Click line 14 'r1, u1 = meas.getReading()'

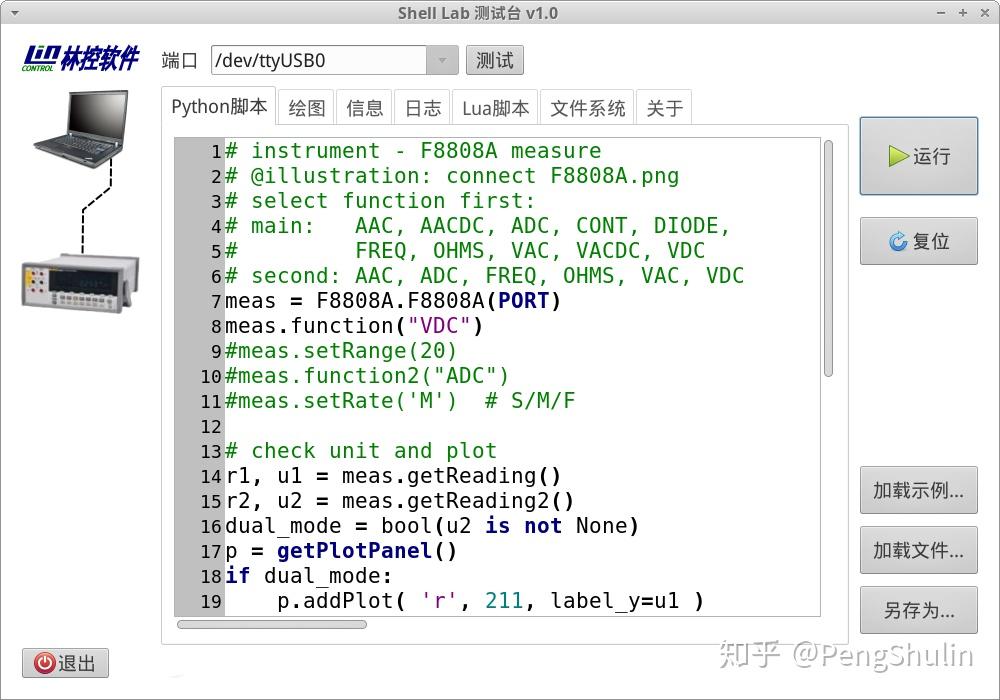click(393, 476)
